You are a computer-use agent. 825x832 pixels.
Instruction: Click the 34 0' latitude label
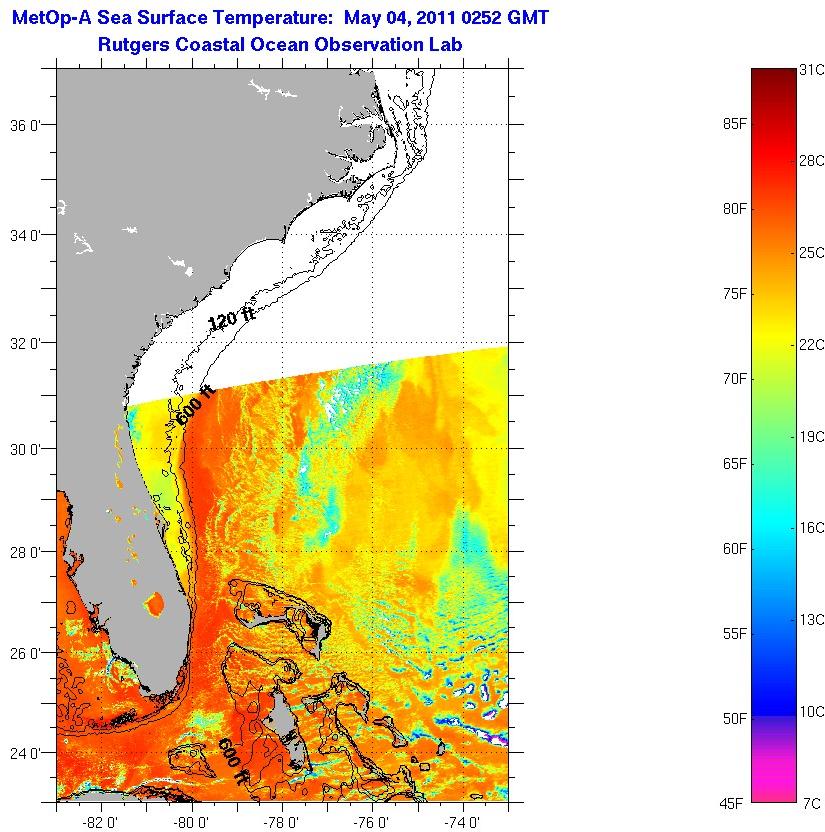click(x=25, y=235)
